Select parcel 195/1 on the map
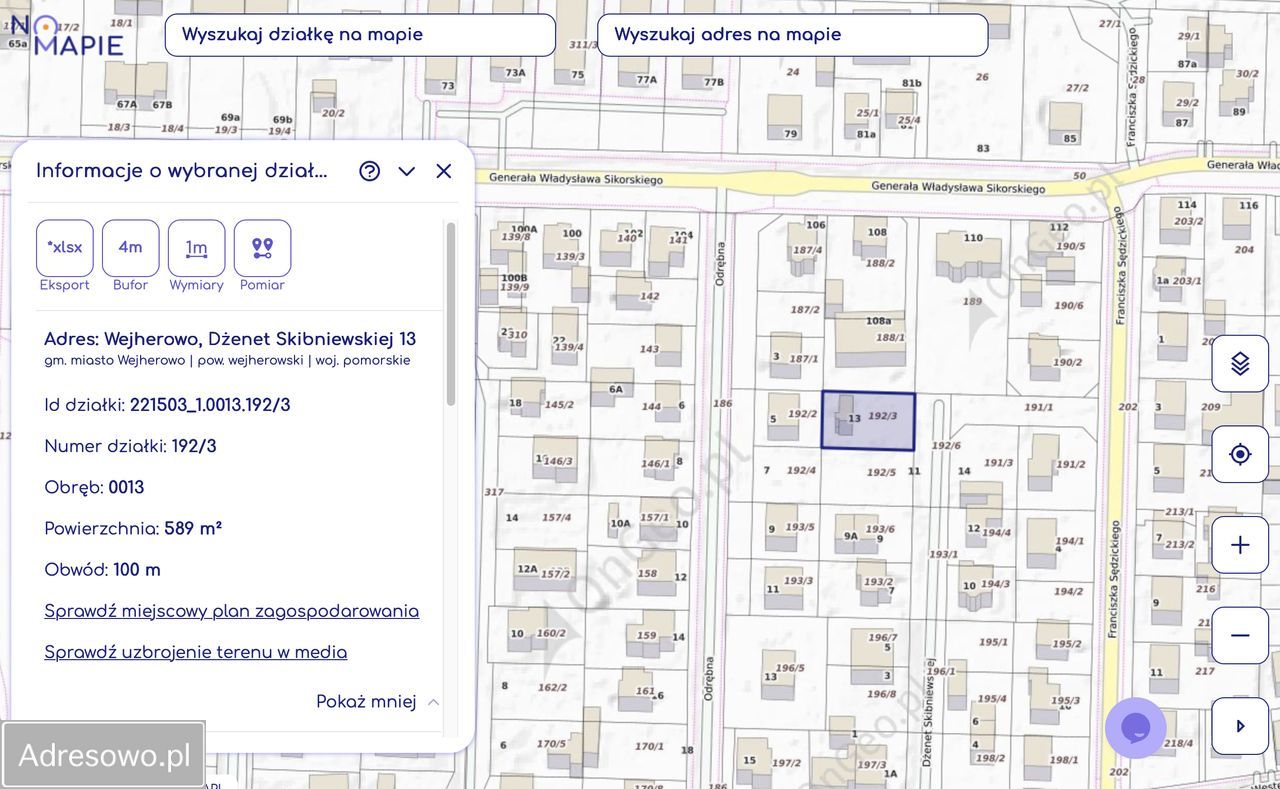 tap(993, 642)
